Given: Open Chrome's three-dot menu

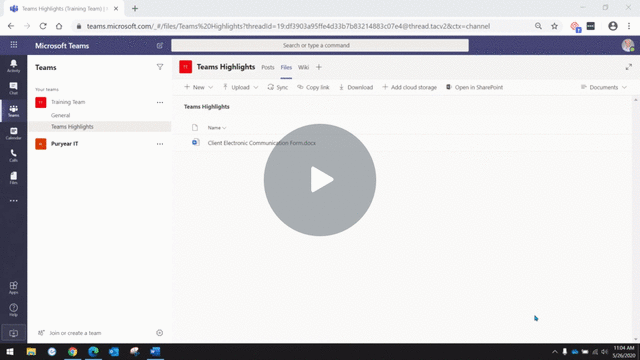Looking at the screenshot, I should [x=629, y=26].
